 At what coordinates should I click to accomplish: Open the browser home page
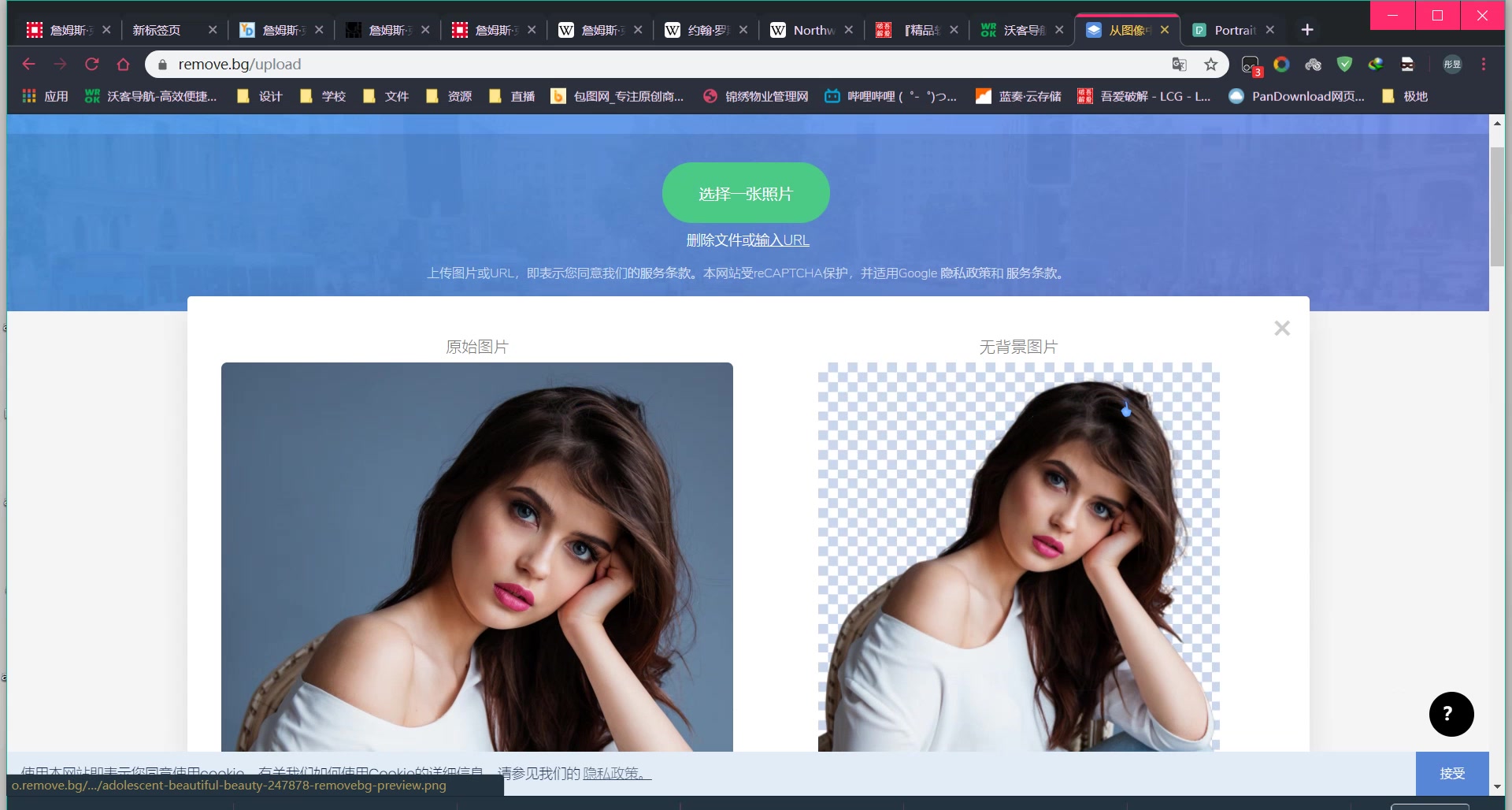click(123, 64)
